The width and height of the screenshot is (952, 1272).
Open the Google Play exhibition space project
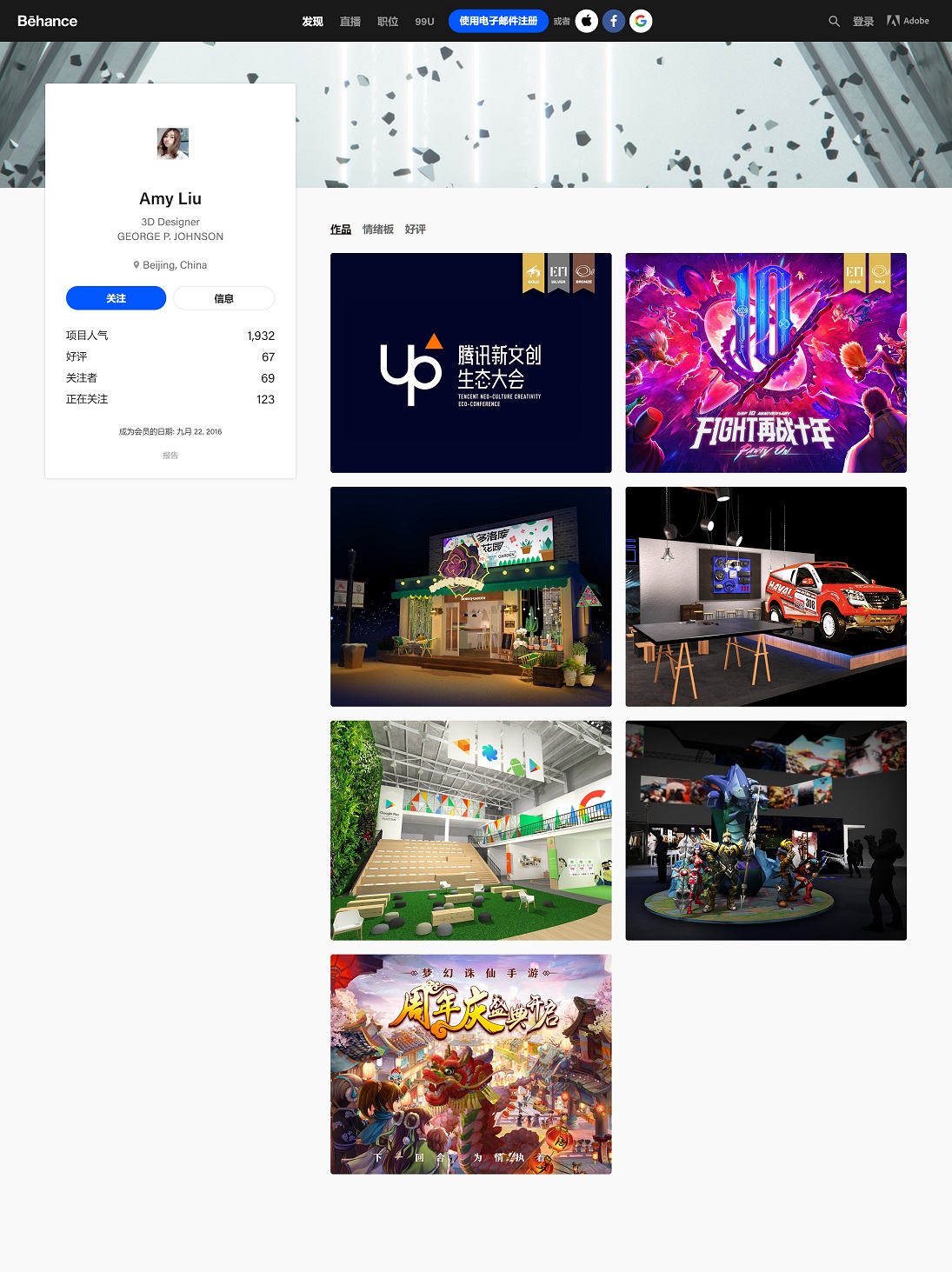471,830
